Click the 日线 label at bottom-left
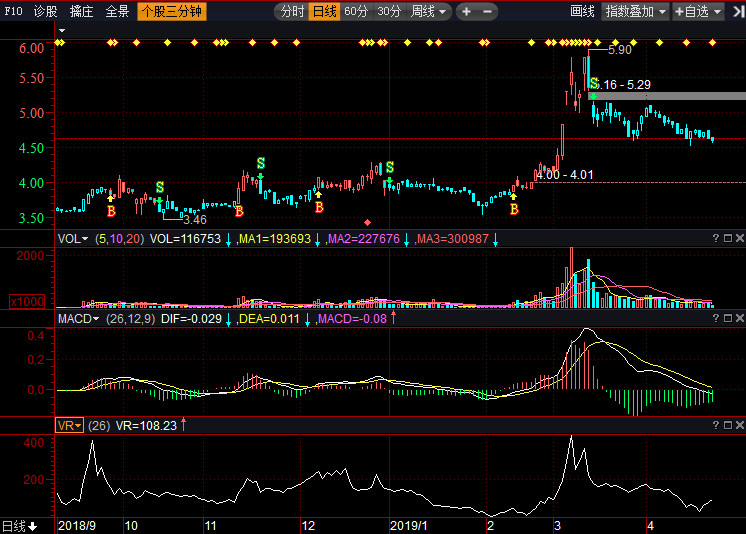Screen dimensions: 746x534 click(18, 526)
